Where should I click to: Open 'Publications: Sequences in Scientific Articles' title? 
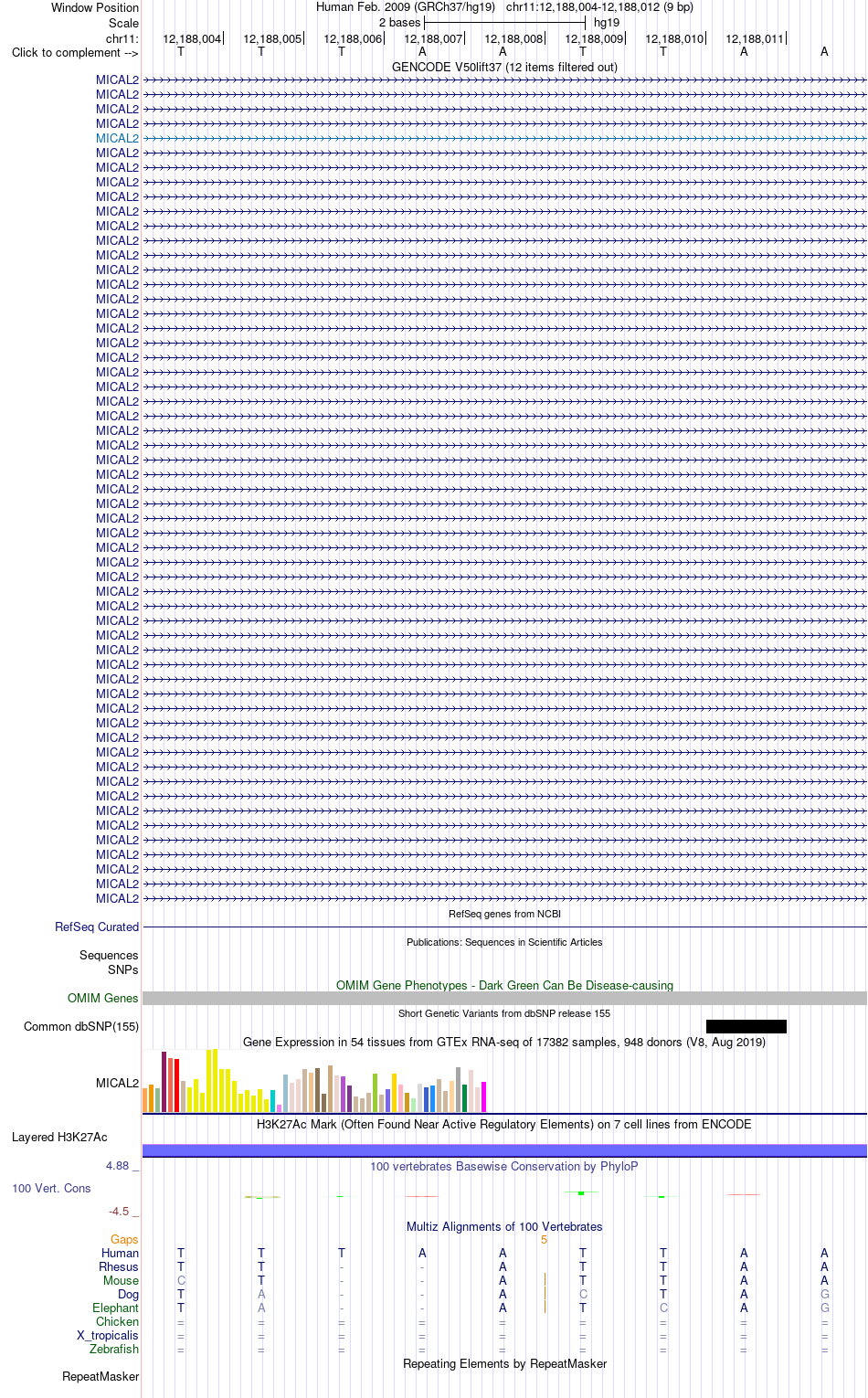(504, 942)
